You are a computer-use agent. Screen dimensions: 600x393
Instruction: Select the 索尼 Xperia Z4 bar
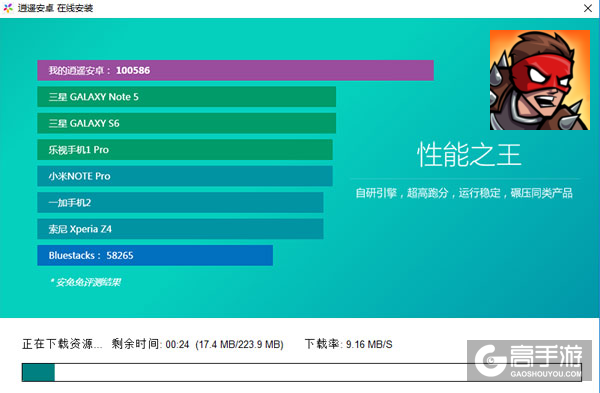[180, 229]
